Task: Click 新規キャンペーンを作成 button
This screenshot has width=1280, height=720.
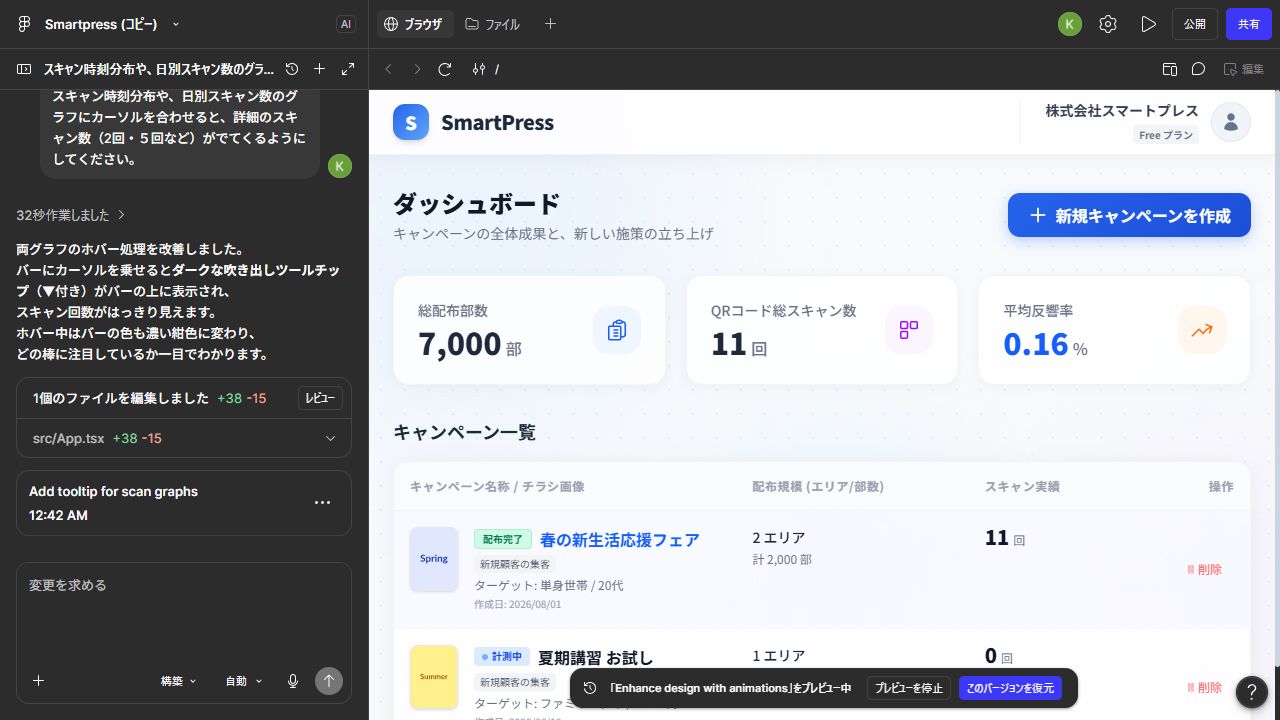Action: pyautogui.click(x=1129, y=215)
